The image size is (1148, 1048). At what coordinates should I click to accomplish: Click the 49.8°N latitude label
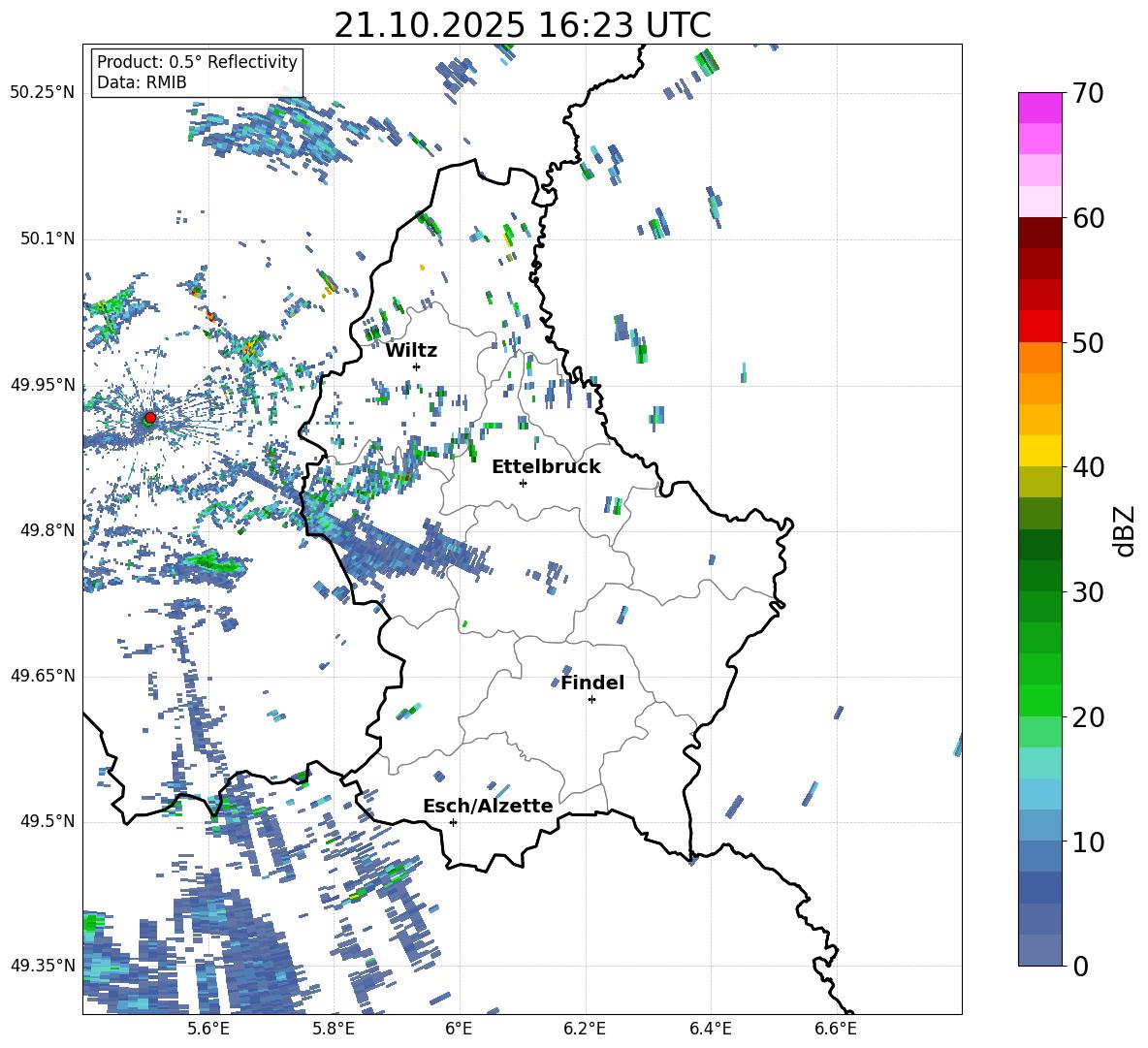(x=48, y=530)
